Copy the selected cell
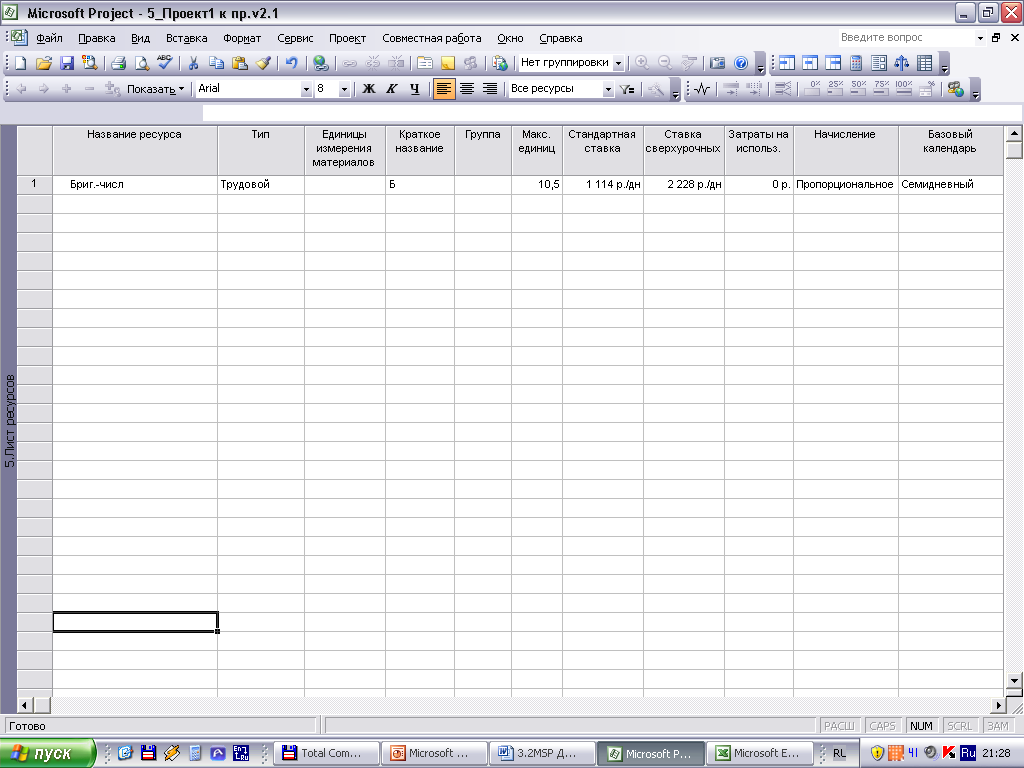This screenshot has height=768, width=1024. [x=216, y=63]
